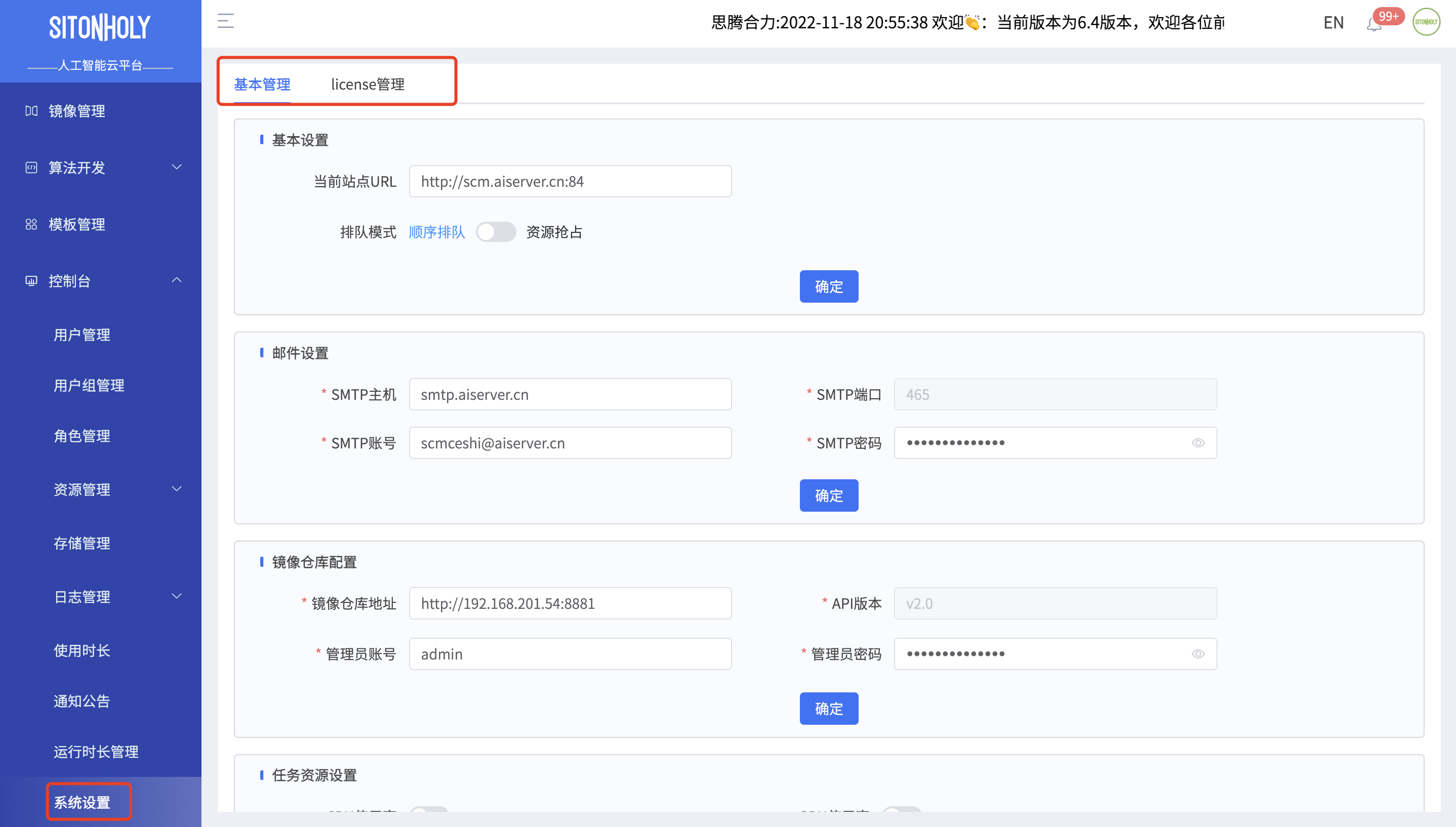
Task: Click the 控制台 monitor icon
Action: [31, 280]
